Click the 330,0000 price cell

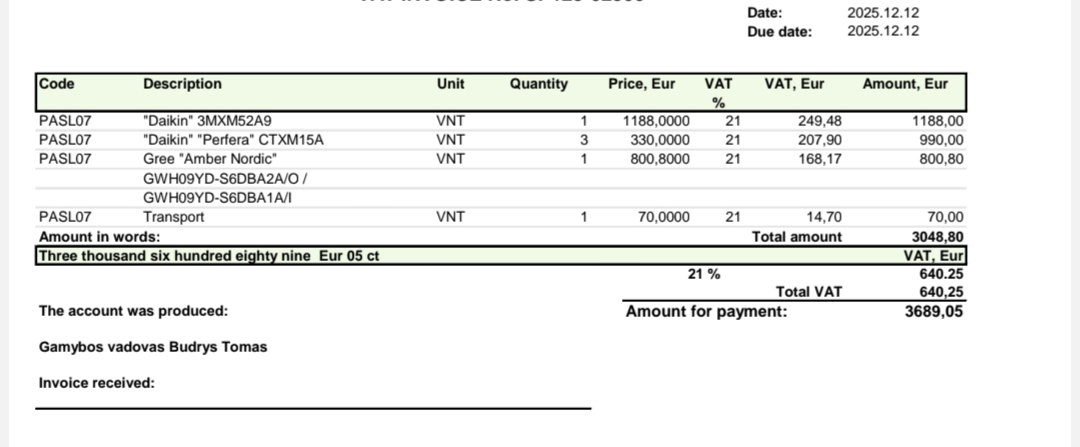tap(660, 140)
